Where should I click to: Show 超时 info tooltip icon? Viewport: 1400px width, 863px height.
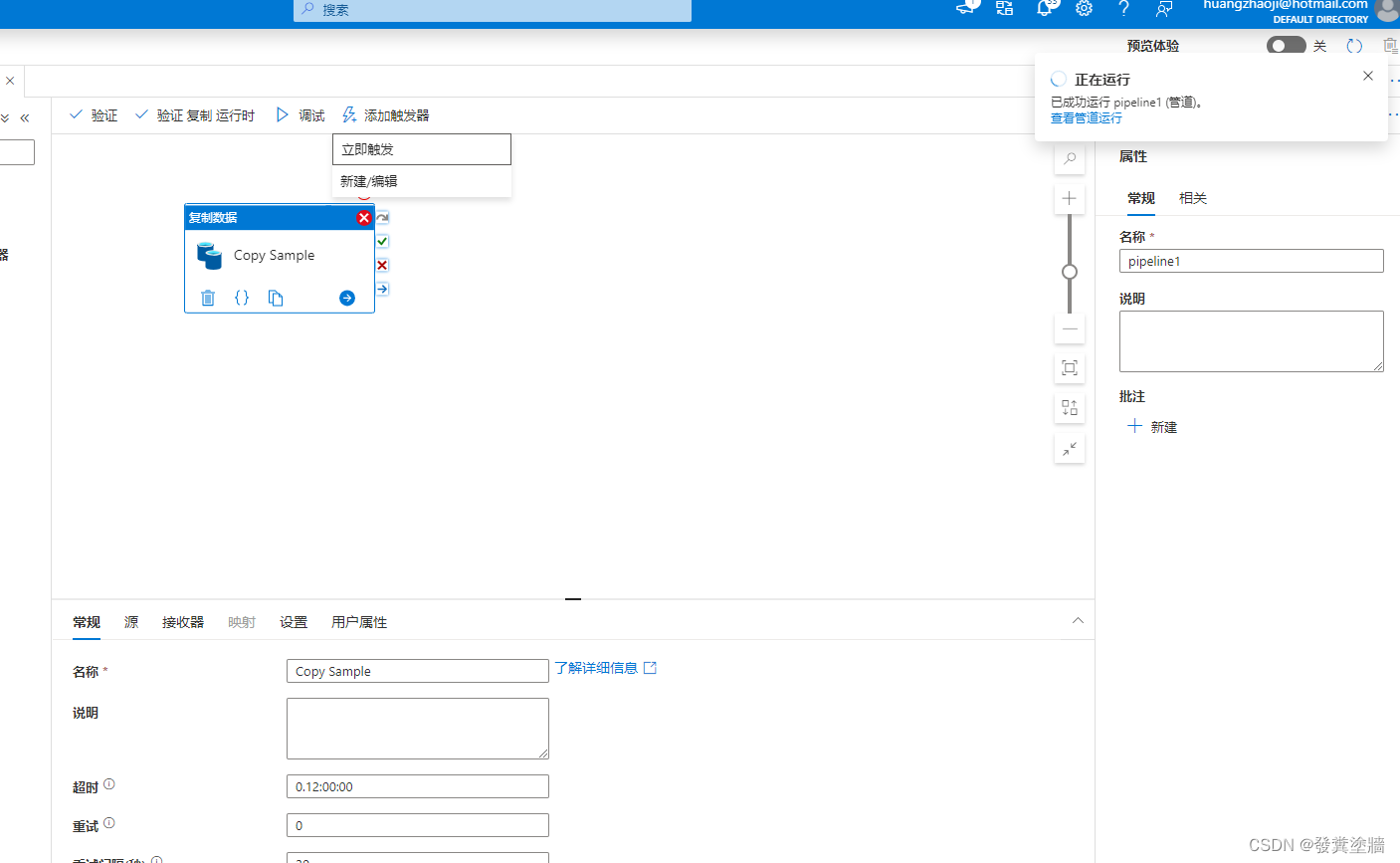point(109,784)
